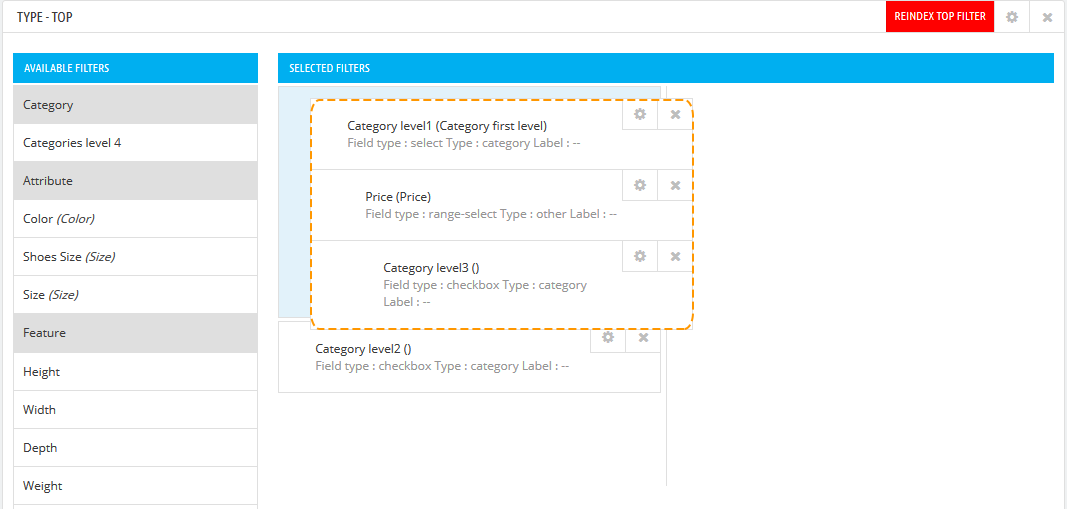Choose the Size (Size) filter without Shoes
The height and width of the screenshot is (509, 1067).
[135, 295]
